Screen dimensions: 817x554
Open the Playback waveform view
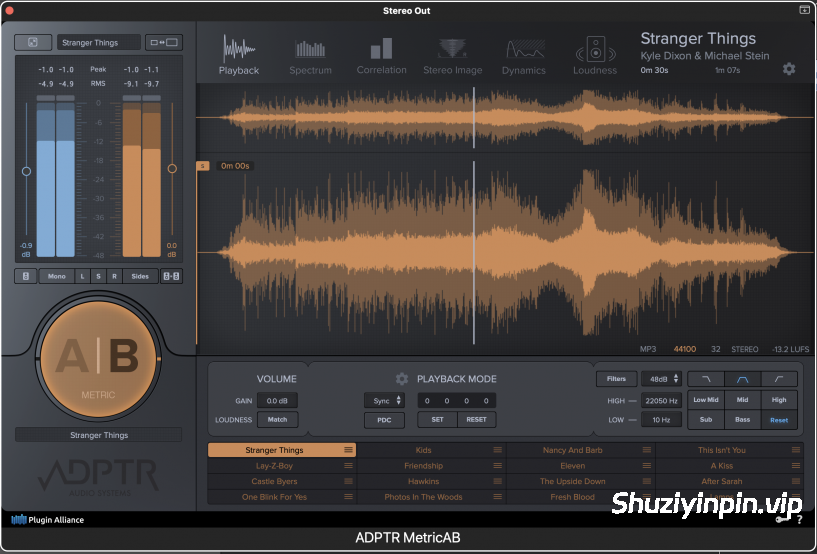click(239, 55)
